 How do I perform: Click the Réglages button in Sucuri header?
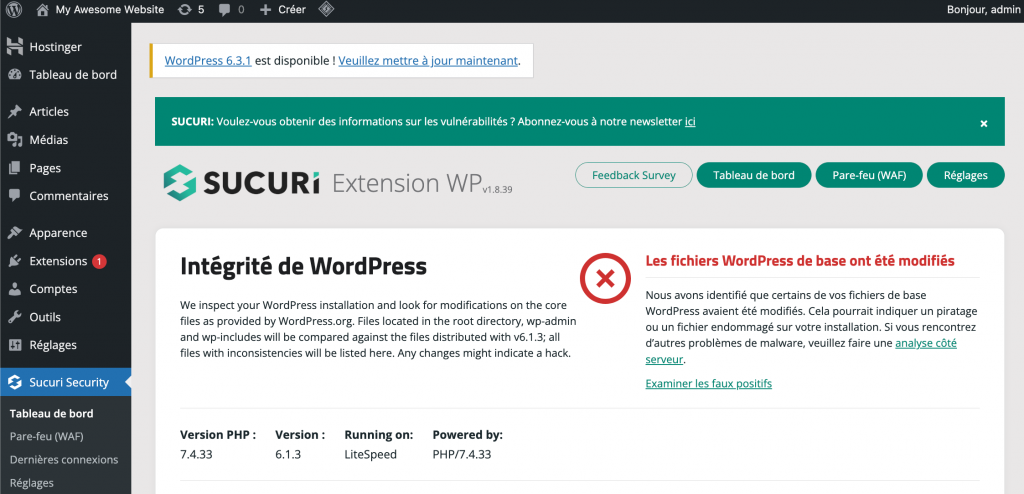click(964, 175)
